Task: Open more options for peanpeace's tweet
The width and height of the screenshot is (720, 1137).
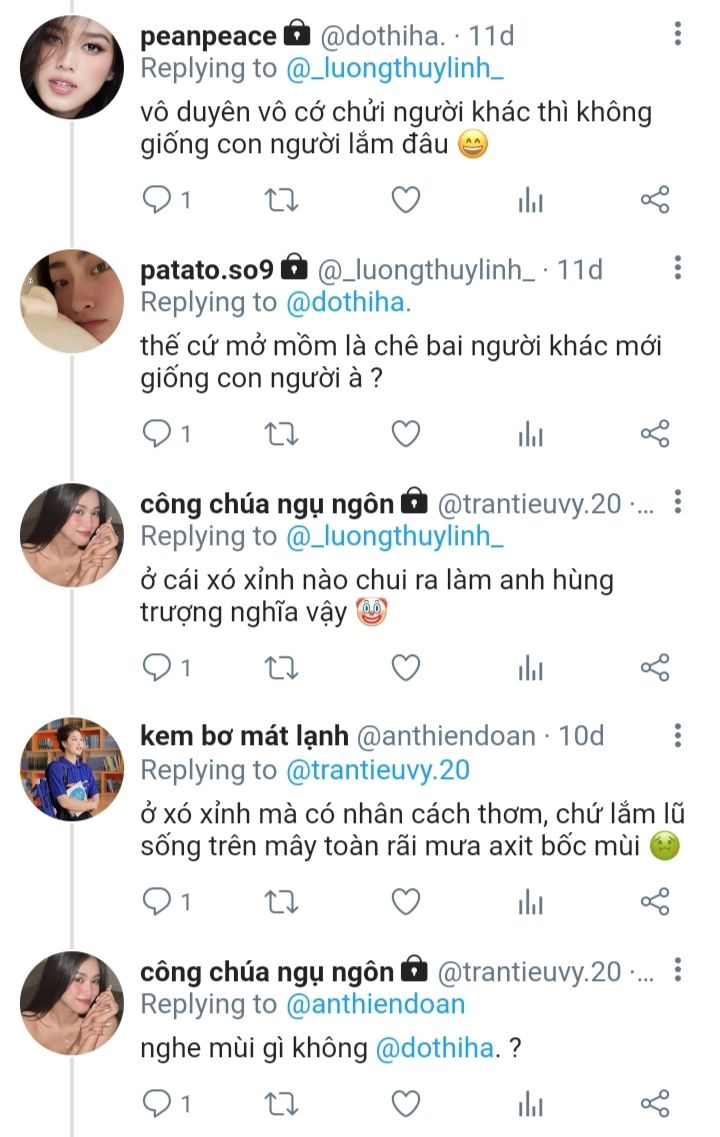Action: [x=678, y=35]
